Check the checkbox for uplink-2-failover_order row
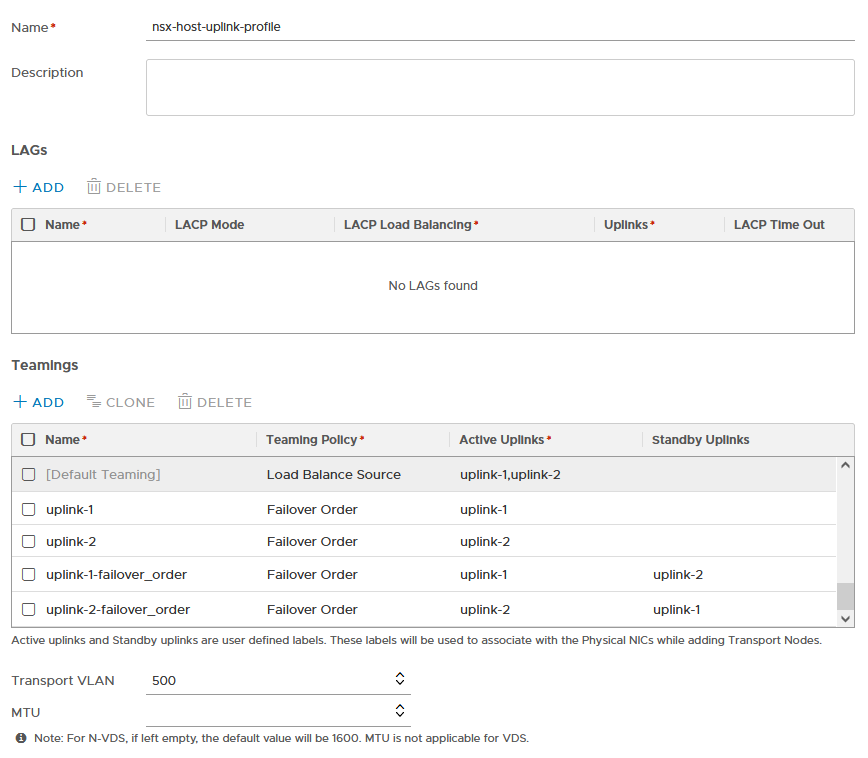 coord(28,608)
